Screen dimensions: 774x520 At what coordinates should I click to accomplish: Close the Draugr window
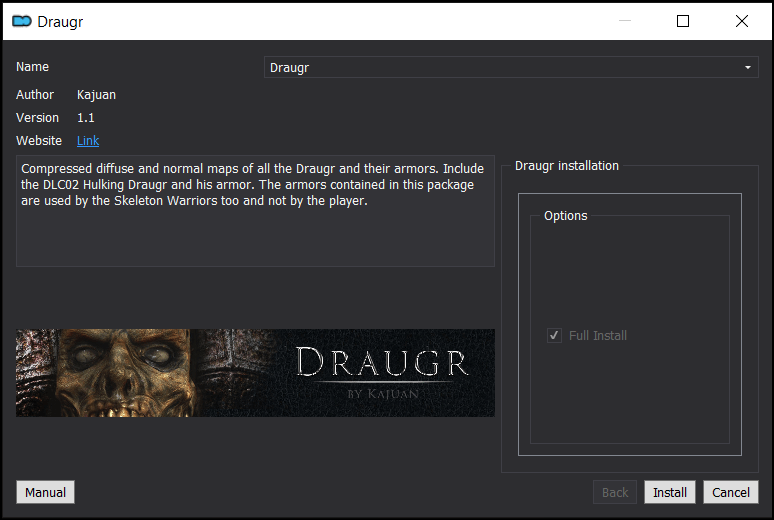(741, 21)
